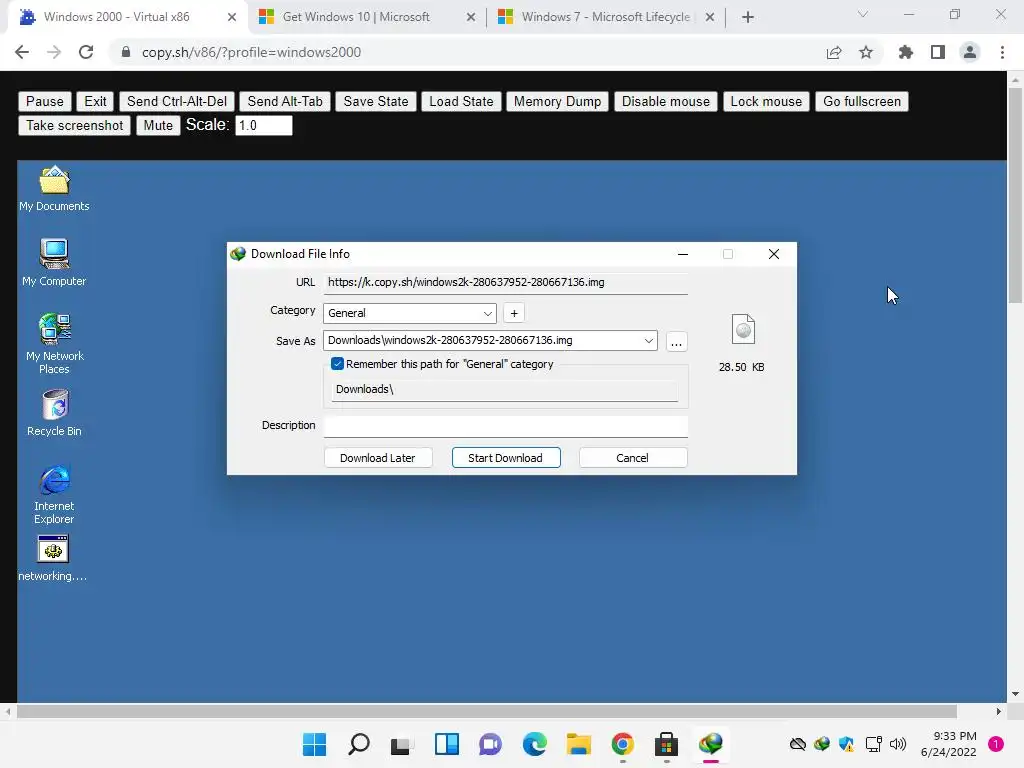The height and width of the screenshot is (768, 1024).
Task: Click the horizontal scrollbar at page bottom
Action: tap(487, 711)
